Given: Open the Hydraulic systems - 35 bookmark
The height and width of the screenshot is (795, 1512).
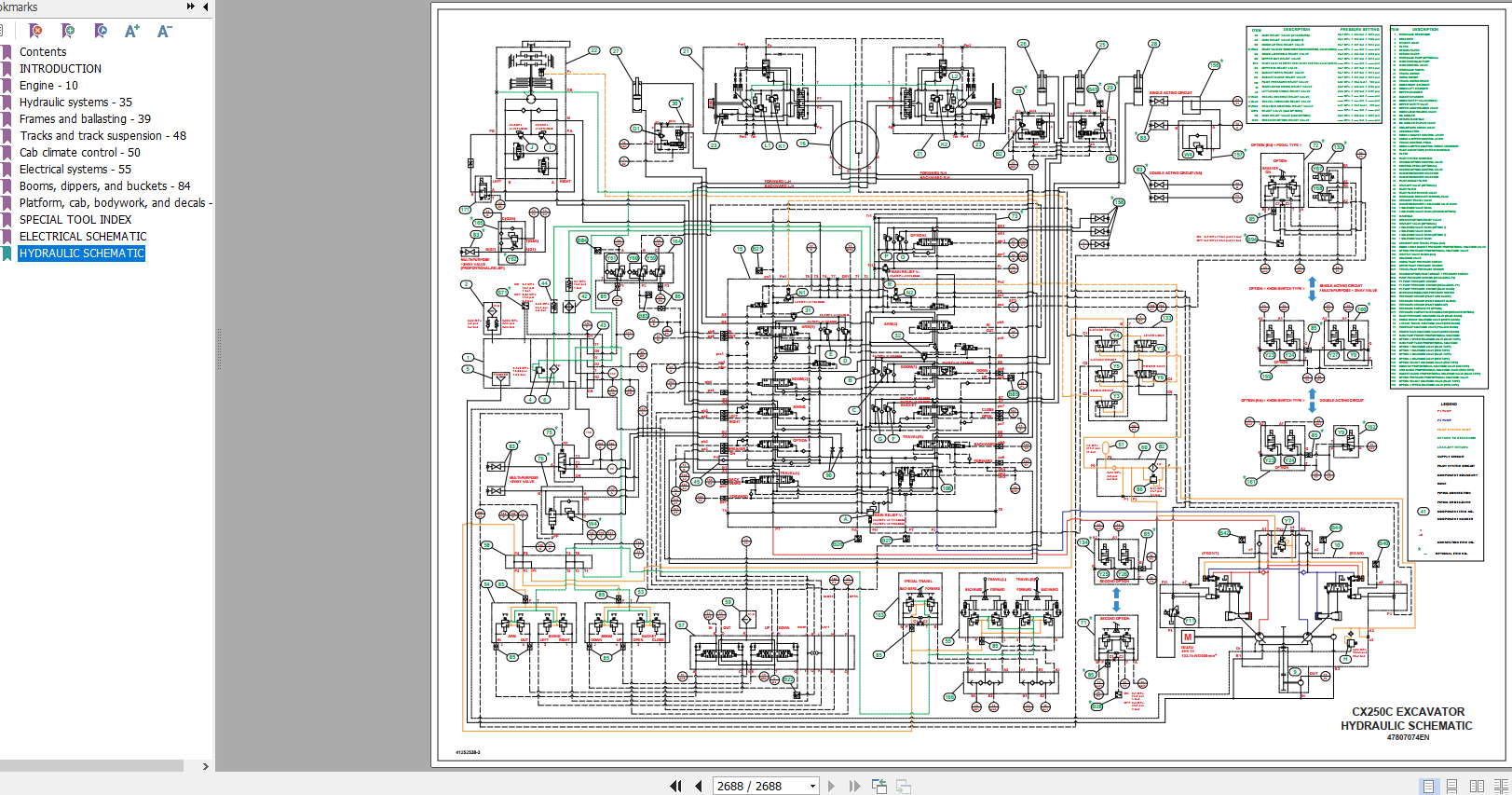Looking at the screenshot, I should coord(75,102).
